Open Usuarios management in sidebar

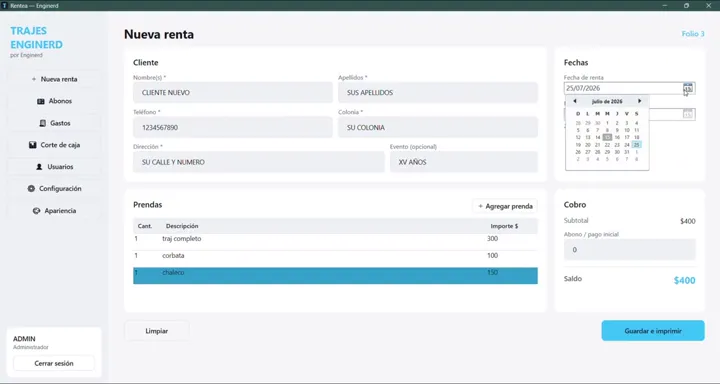54,167
